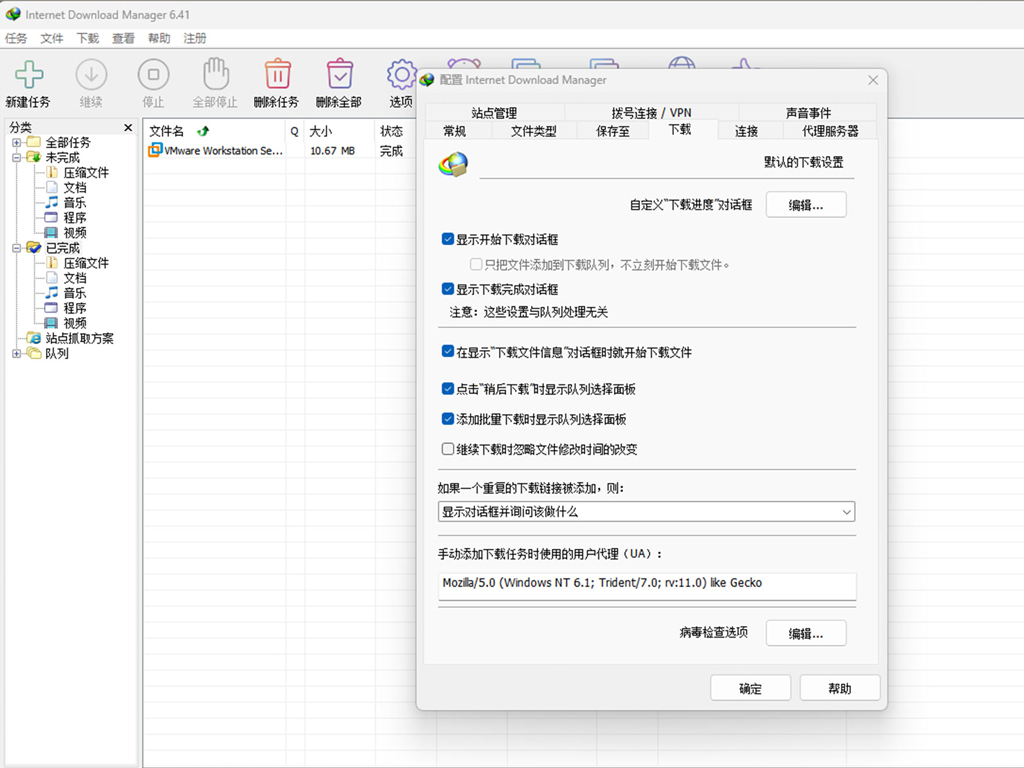
Task: Click the 删除任务 trash icon
Action: 277,75
